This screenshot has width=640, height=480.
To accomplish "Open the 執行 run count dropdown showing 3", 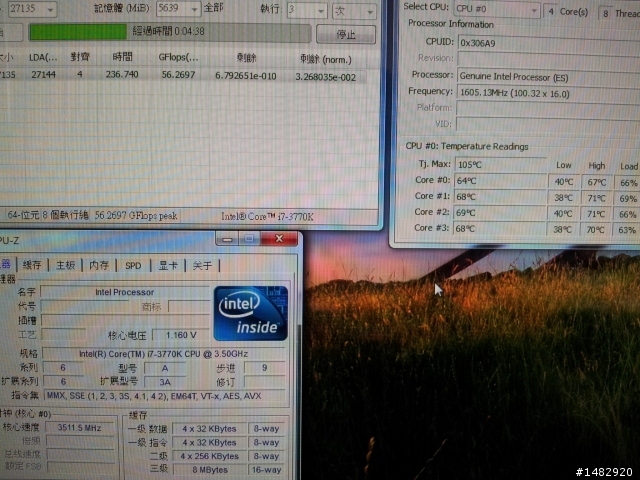I will tap(307, 10).
